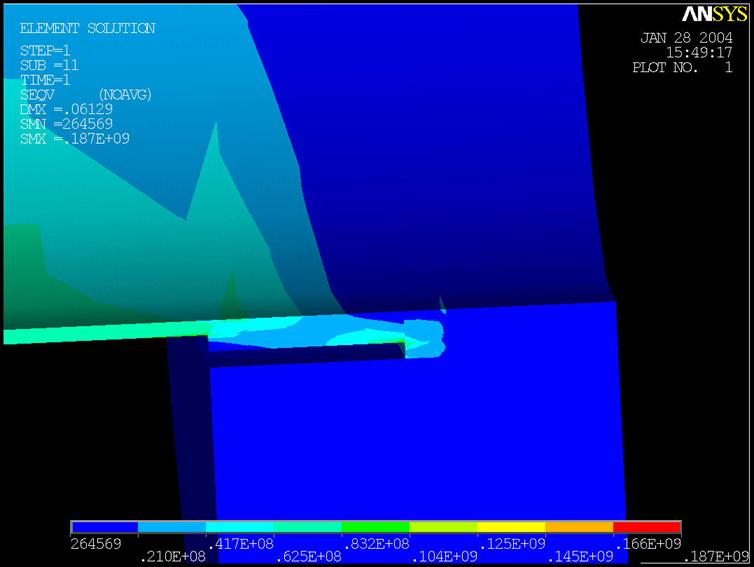Screen dimensions: 754x567
Task: Click the STEP=1 label
Action: pyautogui.click(x=45, y=50)
